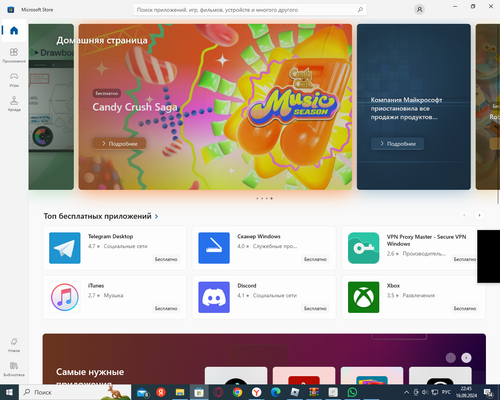Open WinRAR from taskbar
The height and width of the screenshot is (400, 500).
coord(314,392)
